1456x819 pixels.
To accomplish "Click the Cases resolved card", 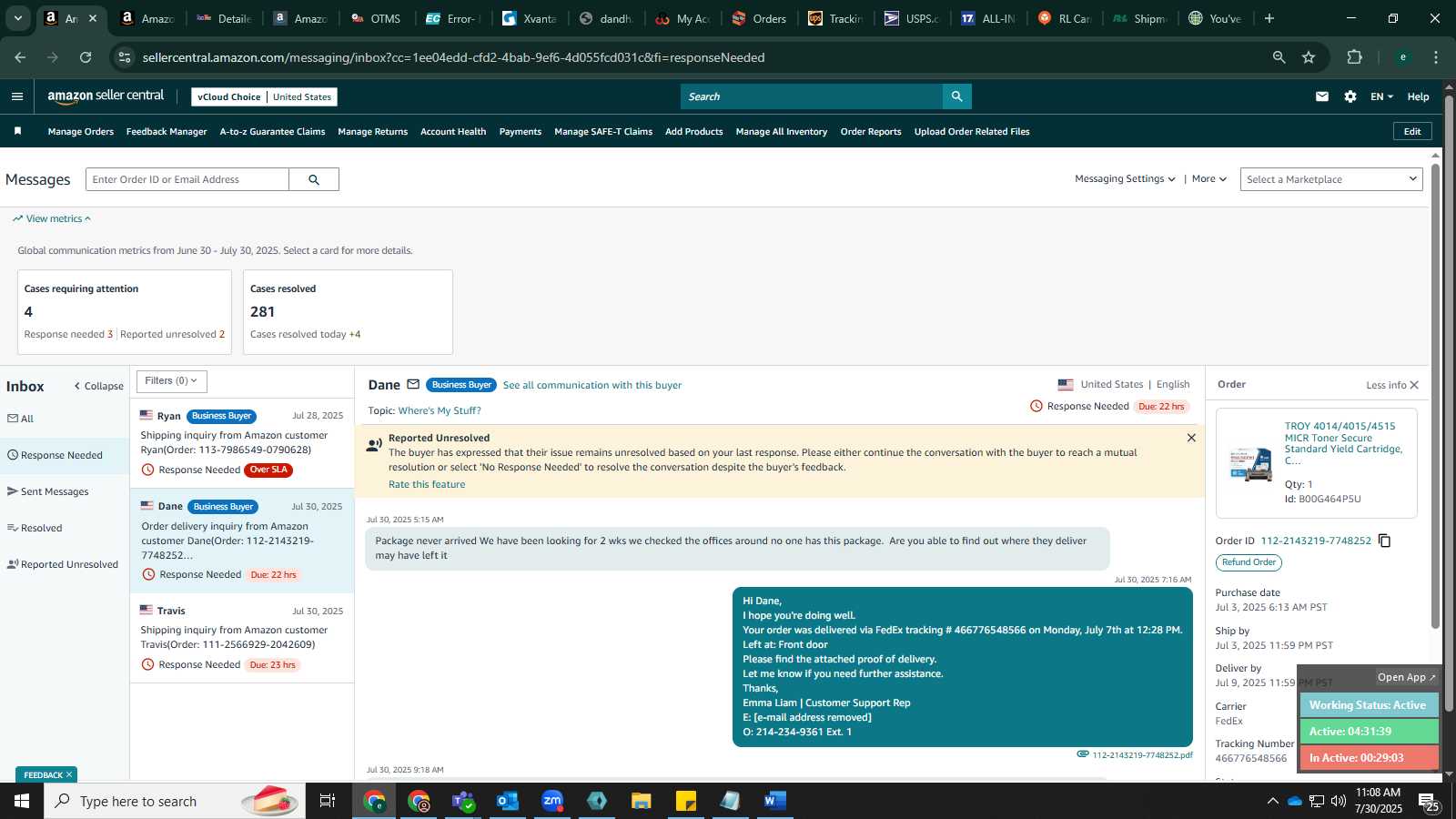I will 348,312.
